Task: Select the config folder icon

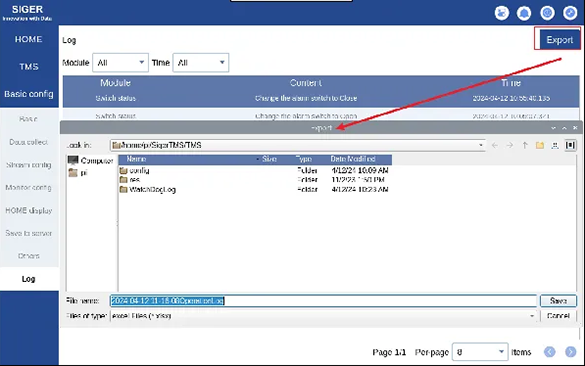Action: point(123,171)
